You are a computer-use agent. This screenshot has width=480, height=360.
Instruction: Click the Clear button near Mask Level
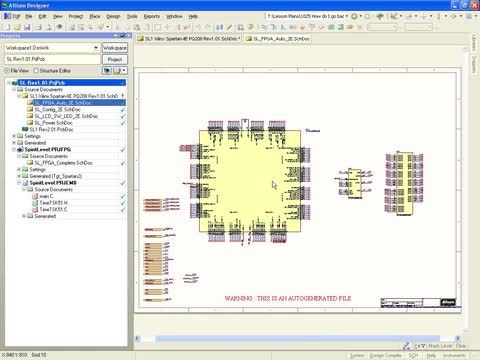461,346
